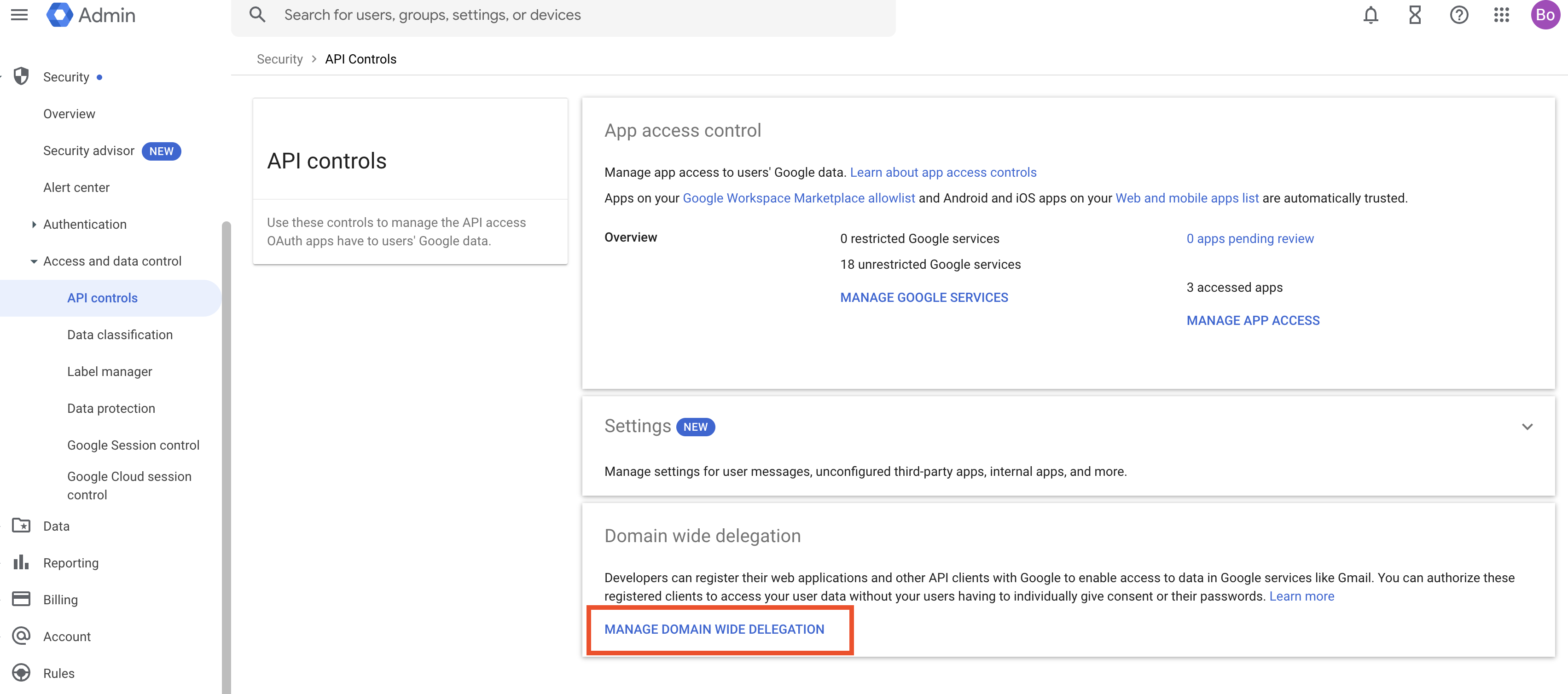Screen dimensions: 1568x694
Task: Go to Google Session control
Action: [x=134, y=445]
